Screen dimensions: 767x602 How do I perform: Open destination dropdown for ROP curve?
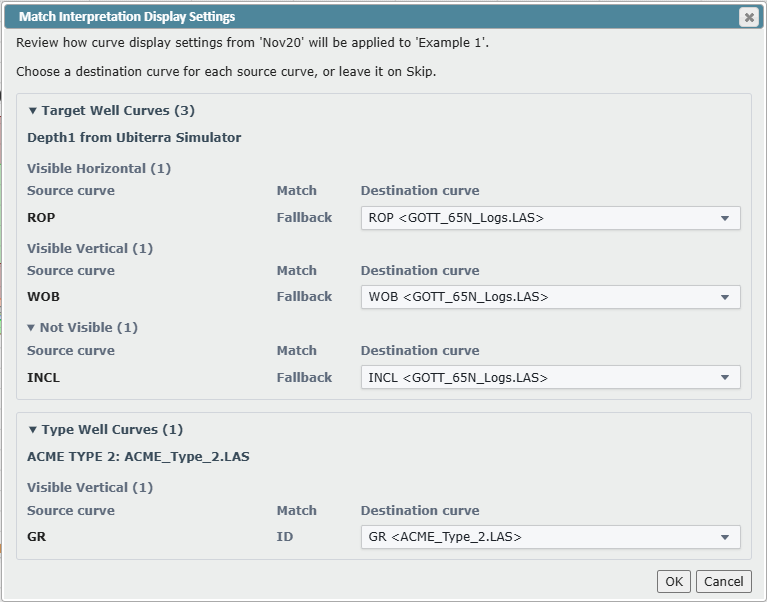(551, 218)
